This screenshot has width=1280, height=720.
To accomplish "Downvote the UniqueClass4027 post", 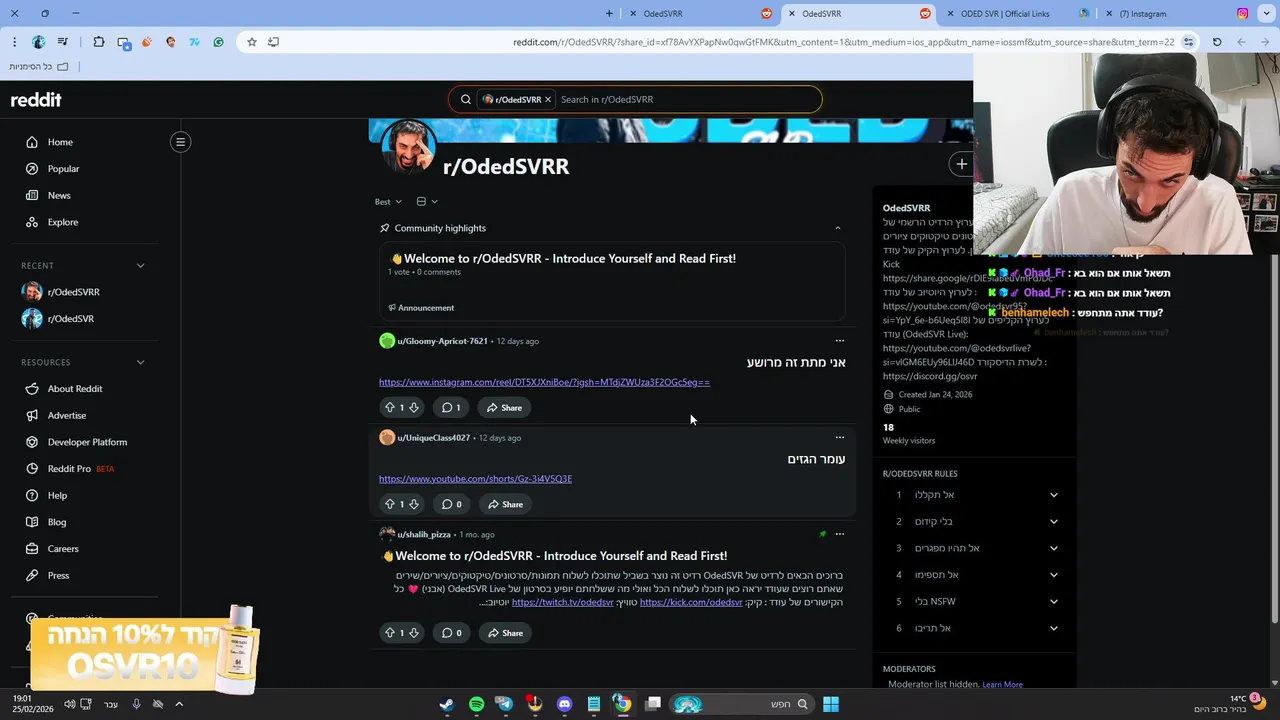I will point(413,504).
